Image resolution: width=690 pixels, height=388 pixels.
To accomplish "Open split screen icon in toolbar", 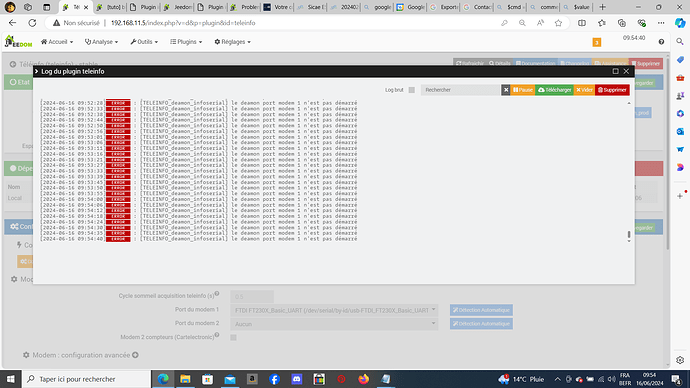I will [x=582, y=23].
